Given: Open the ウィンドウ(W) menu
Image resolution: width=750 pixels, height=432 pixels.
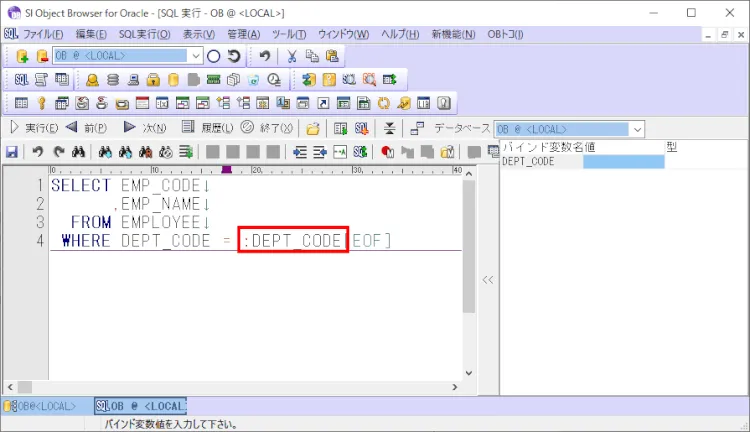Looking at the screenshot, I should coord(343,34).
